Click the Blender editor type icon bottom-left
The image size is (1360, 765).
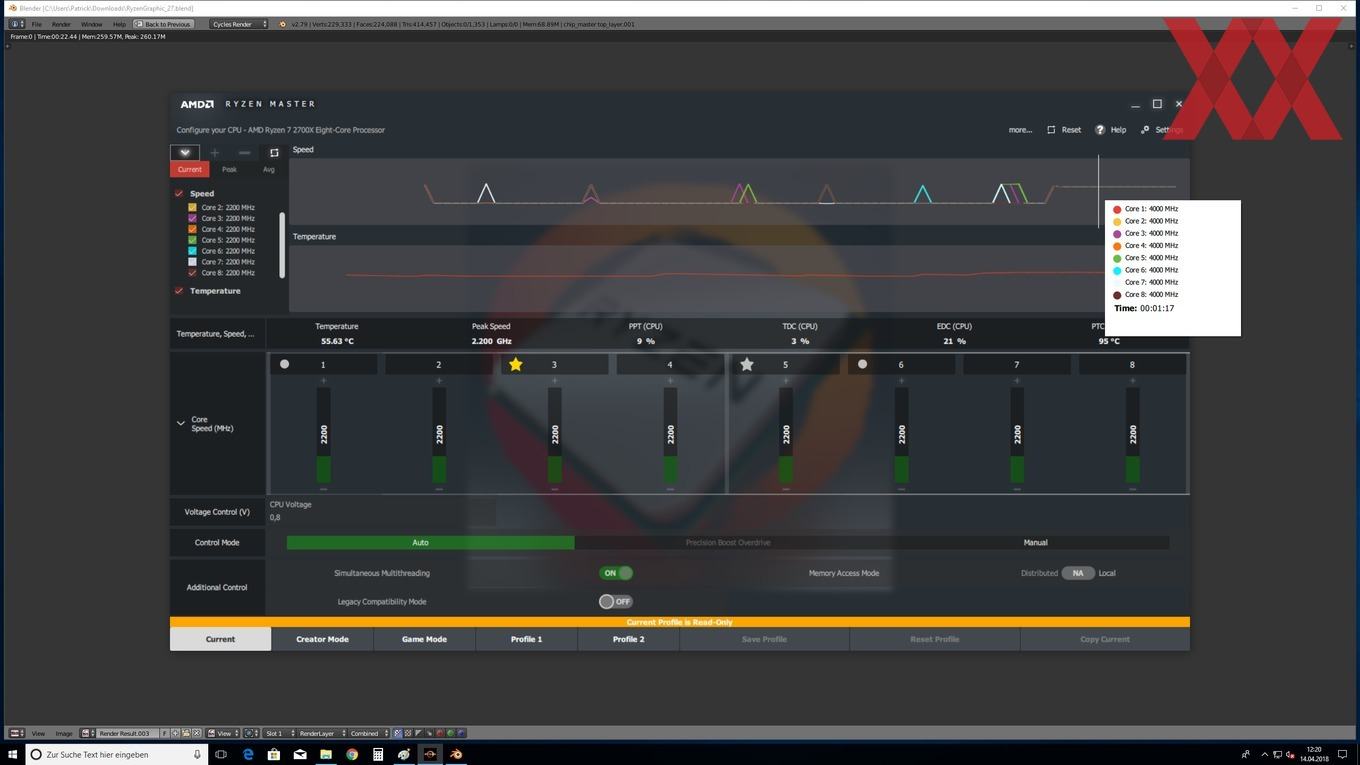coord(16,733)
